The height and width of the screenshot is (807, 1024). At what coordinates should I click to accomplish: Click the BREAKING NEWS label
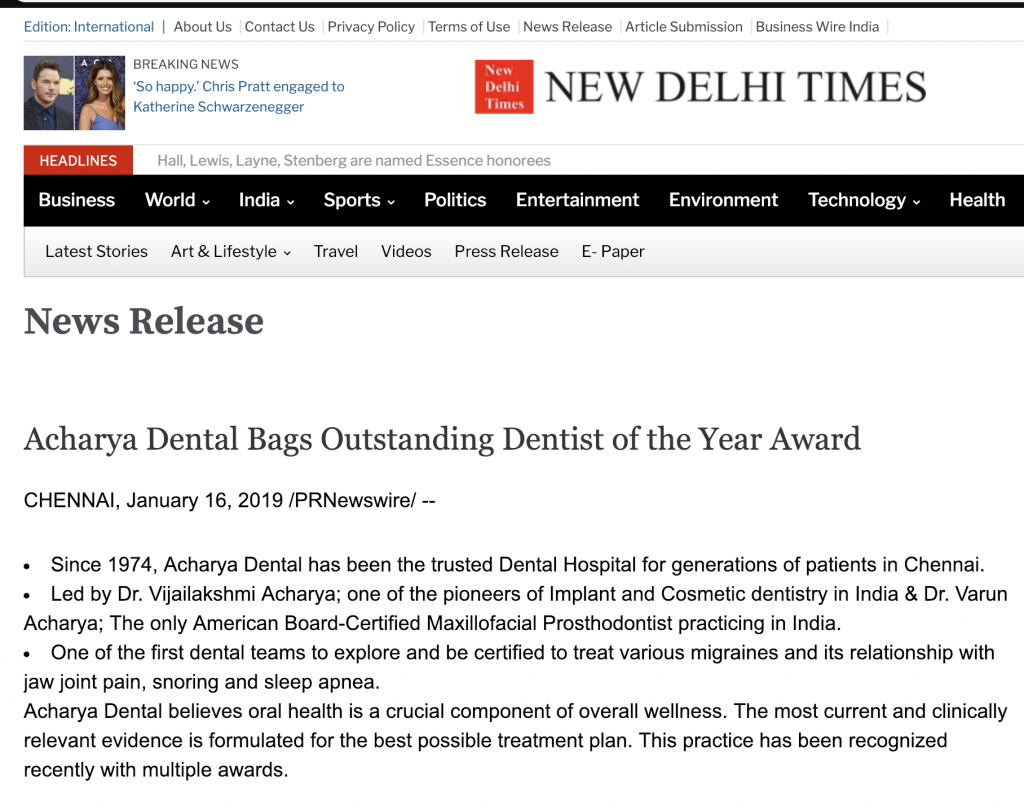(x=185, y=64)
